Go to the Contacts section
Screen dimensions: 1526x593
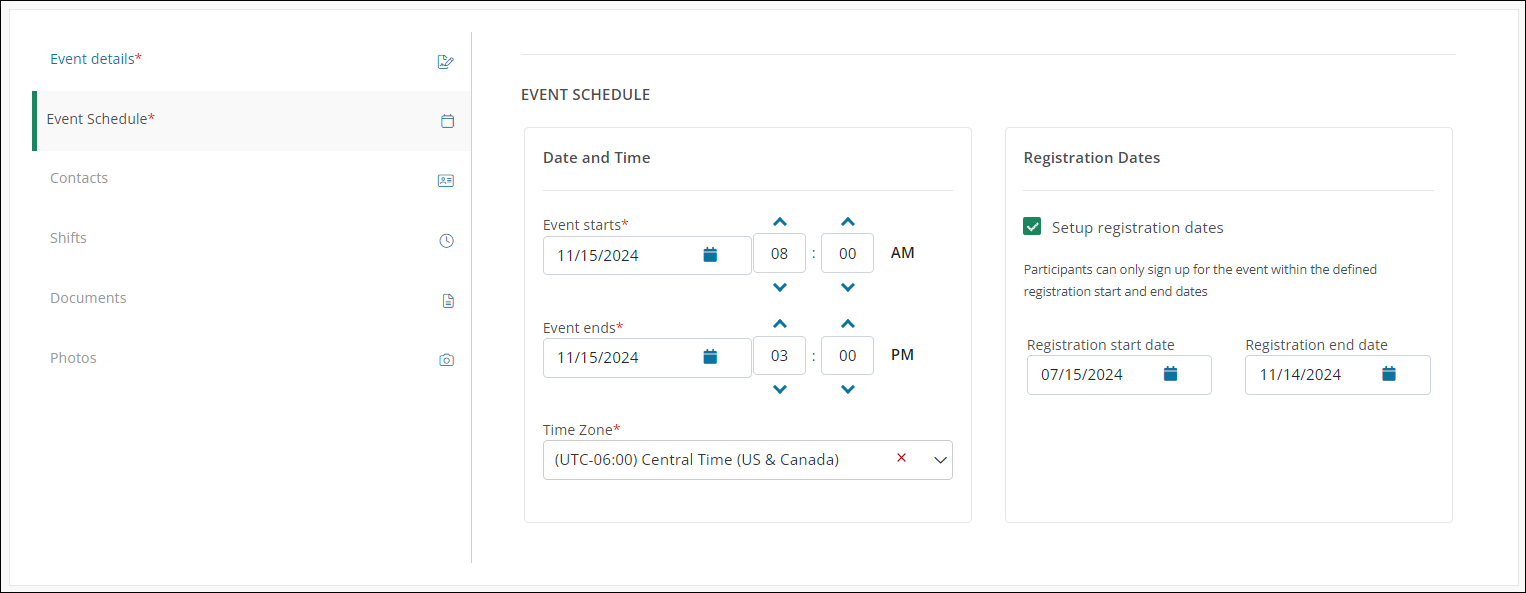(79, 178)
